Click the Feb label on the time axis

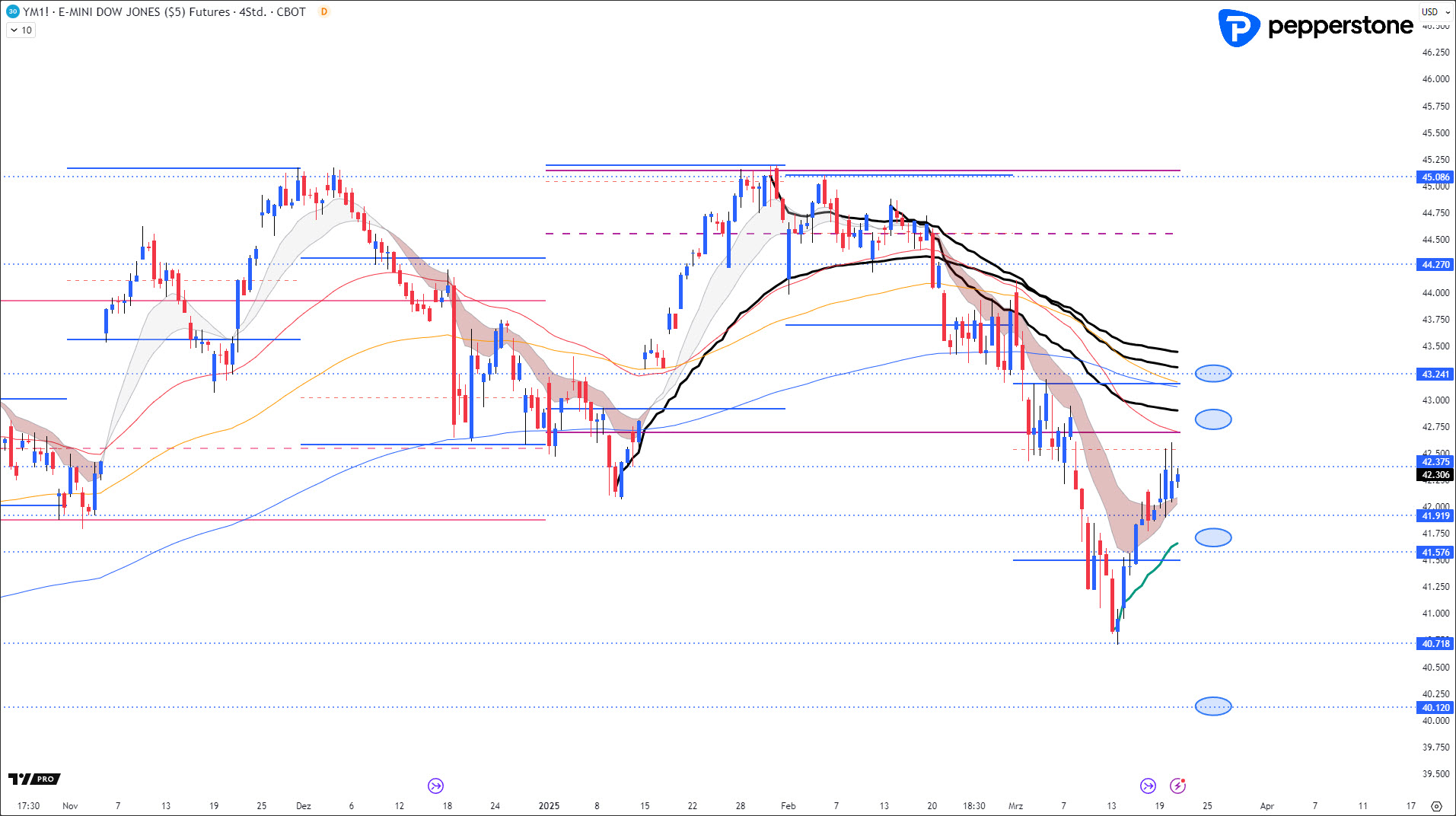(x=788, y=805)
